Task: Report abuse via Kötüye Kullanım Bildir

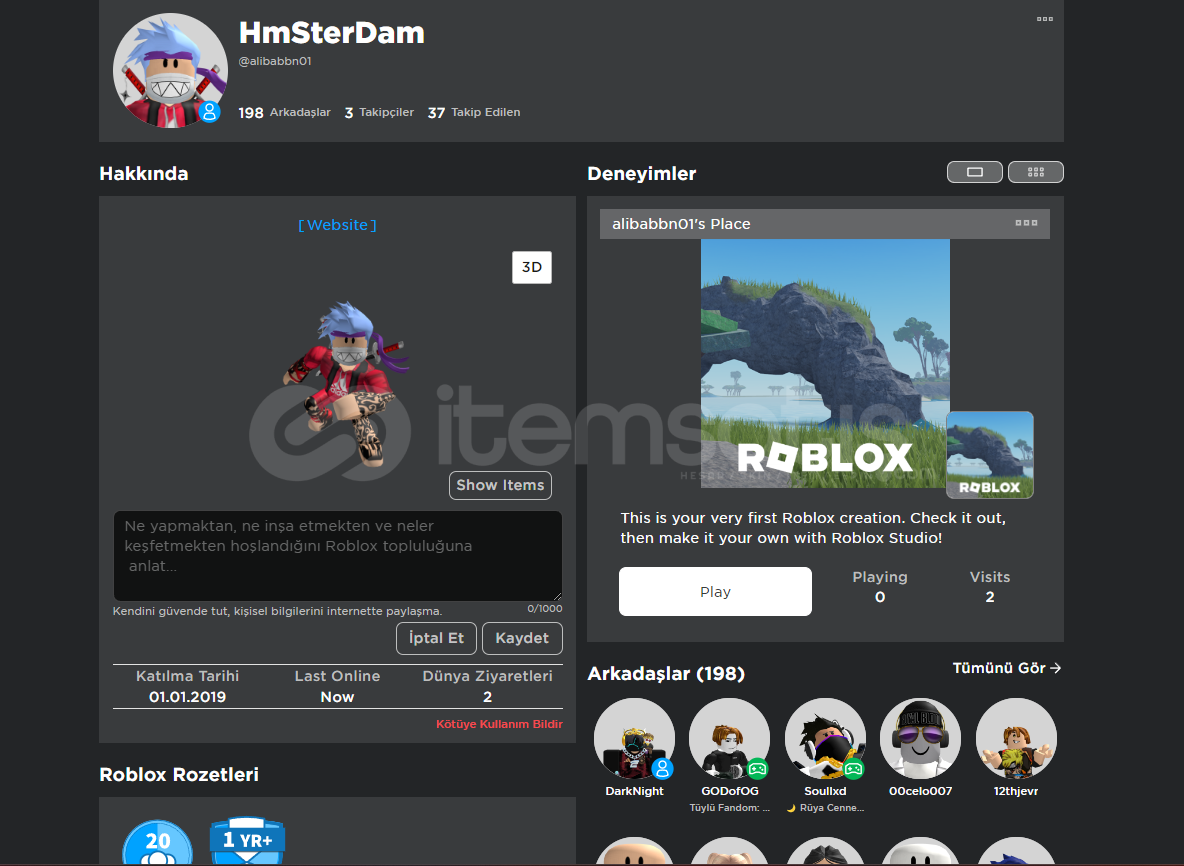Action: (499, 724)
